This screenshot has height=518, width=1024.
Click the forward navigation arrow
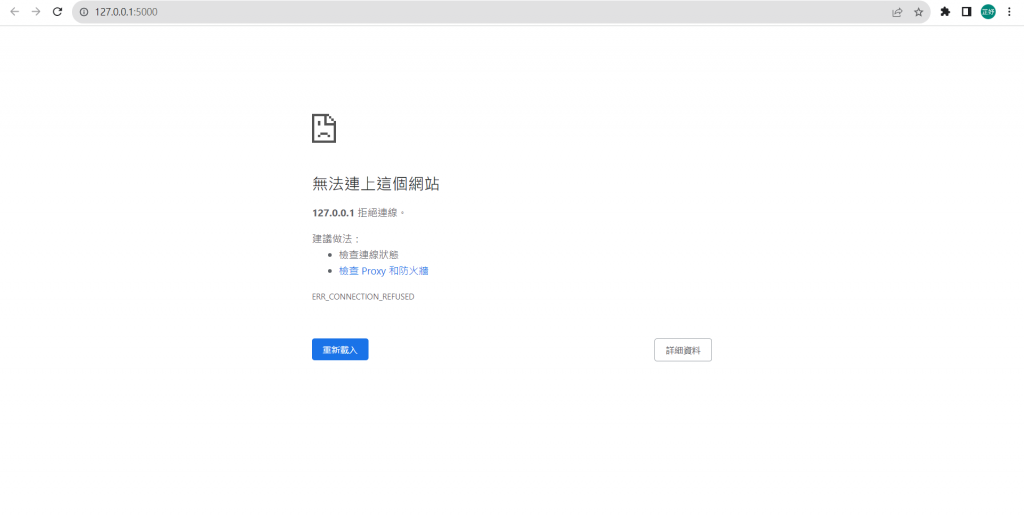pyautogui.click(x=36, y=12)
